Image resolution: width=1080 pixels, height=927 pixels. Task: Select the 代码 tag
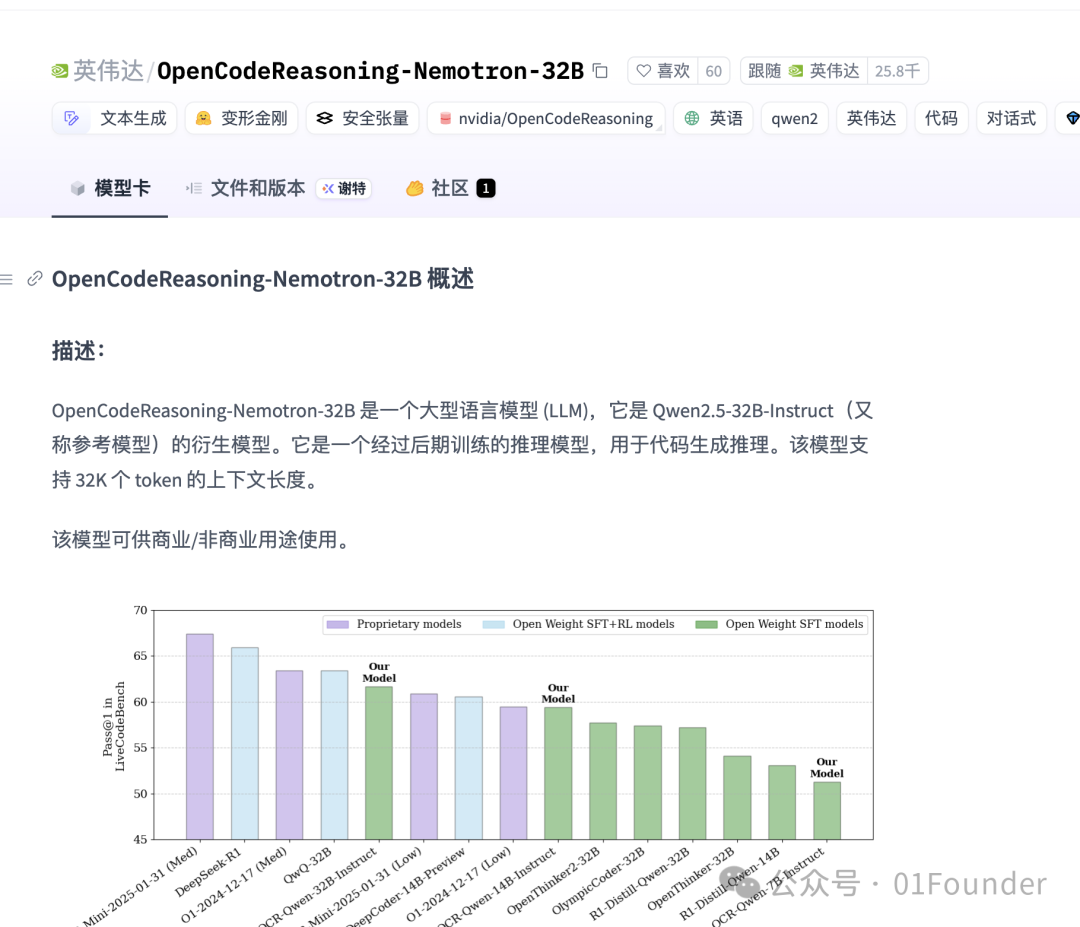[x=942, y=118]
